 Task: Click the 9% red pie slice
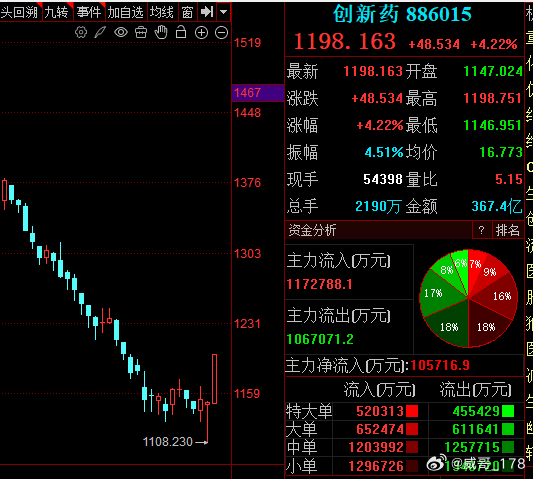point(489,274)
